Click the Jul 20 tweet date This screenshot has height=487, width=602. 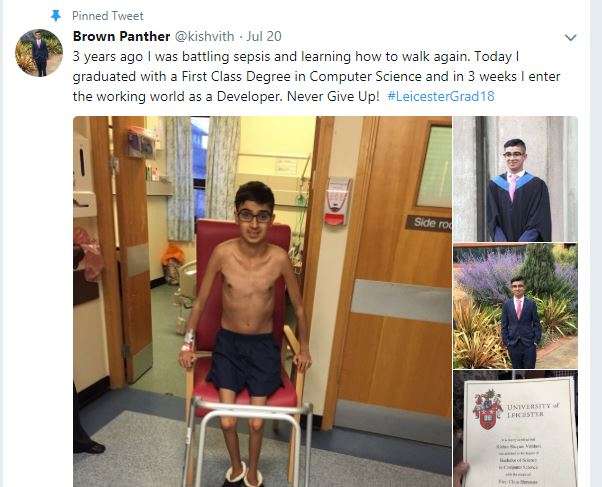coord(264,36)
